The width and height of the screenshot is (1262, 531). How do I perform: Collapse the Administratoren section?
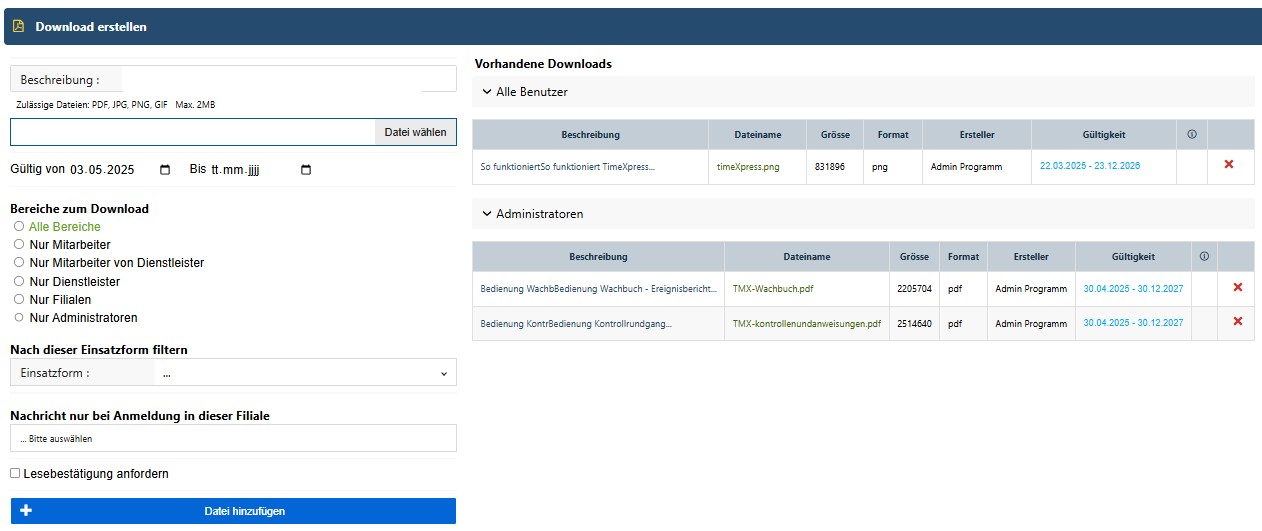click(487, 213)
